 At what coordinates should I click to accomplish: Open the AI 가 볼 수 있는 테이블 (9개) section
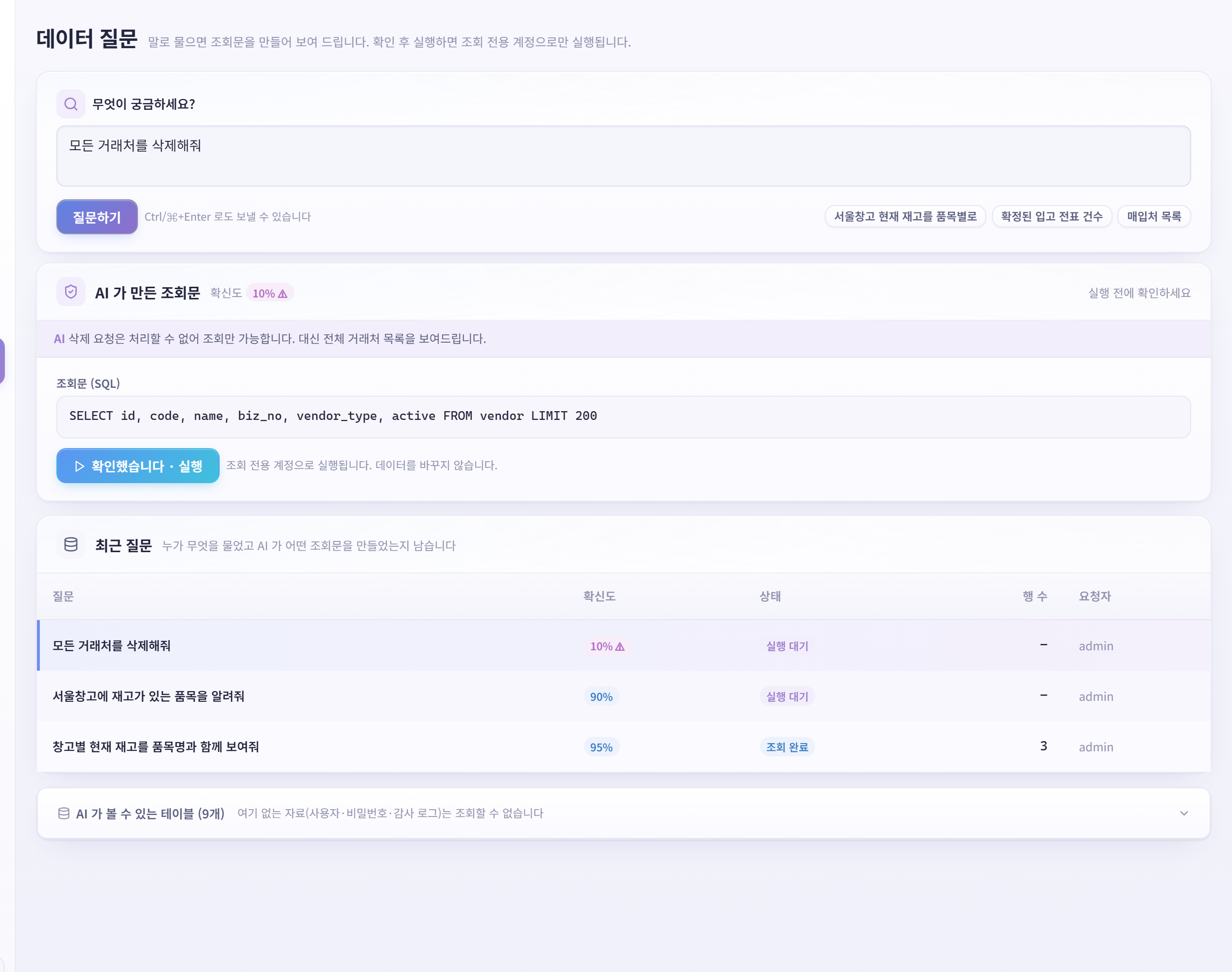tap(623, 813)
